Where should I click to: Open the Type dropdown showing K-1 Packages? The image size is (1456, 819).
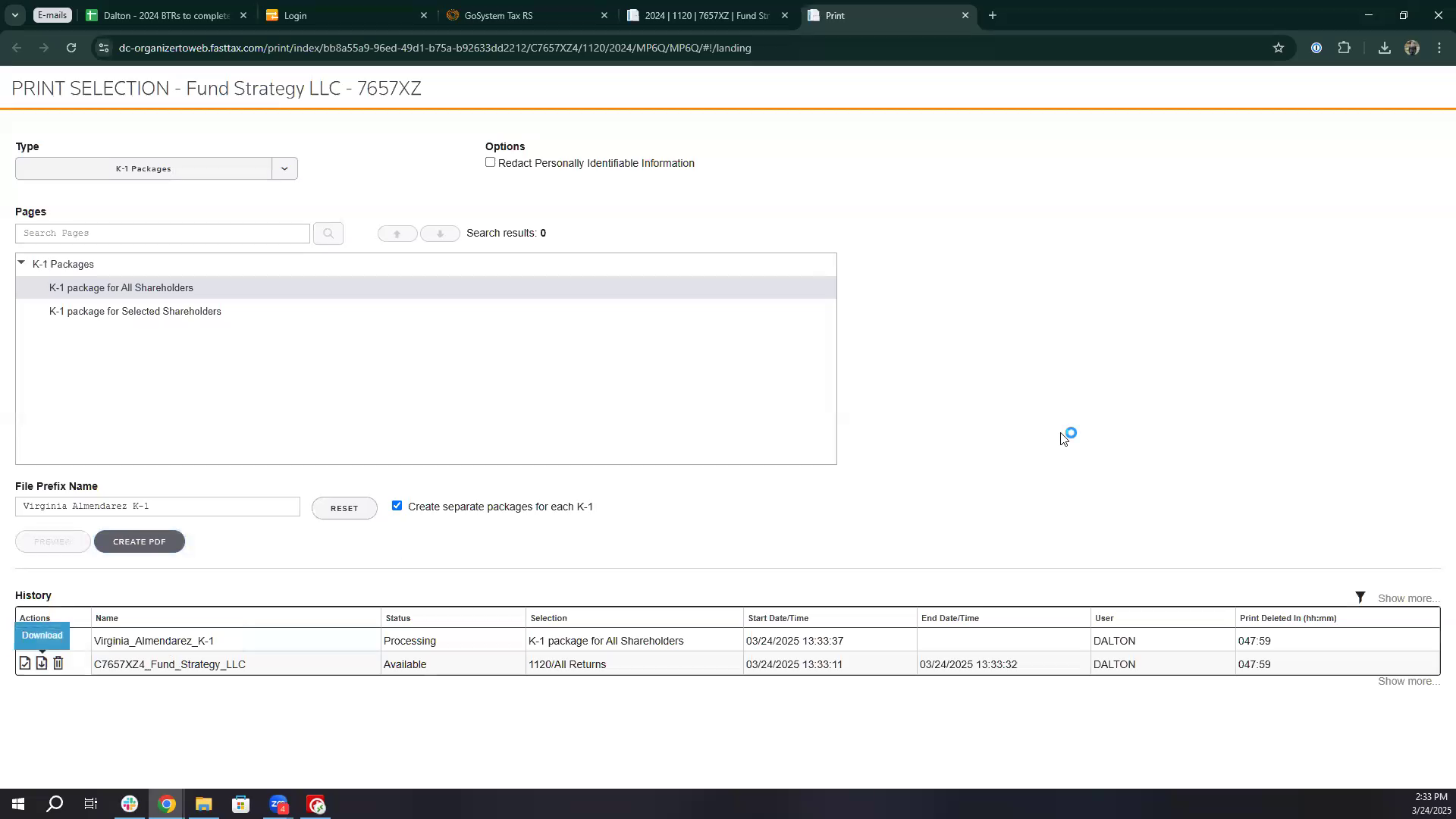click(284, 168)
